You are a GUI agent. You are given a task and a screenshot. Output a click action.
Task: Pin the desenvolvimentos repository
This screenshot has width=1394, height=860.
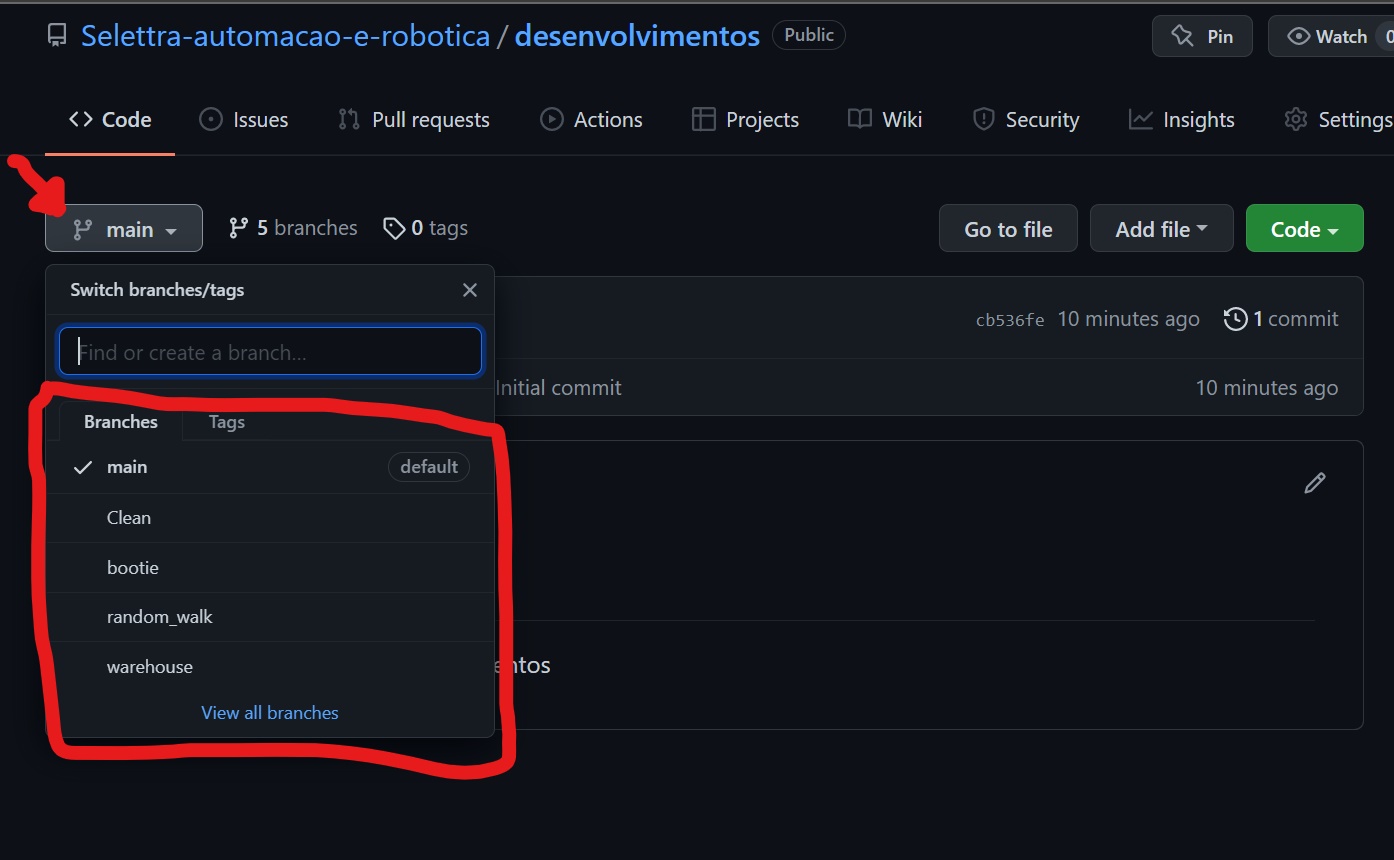point(1202,36)
